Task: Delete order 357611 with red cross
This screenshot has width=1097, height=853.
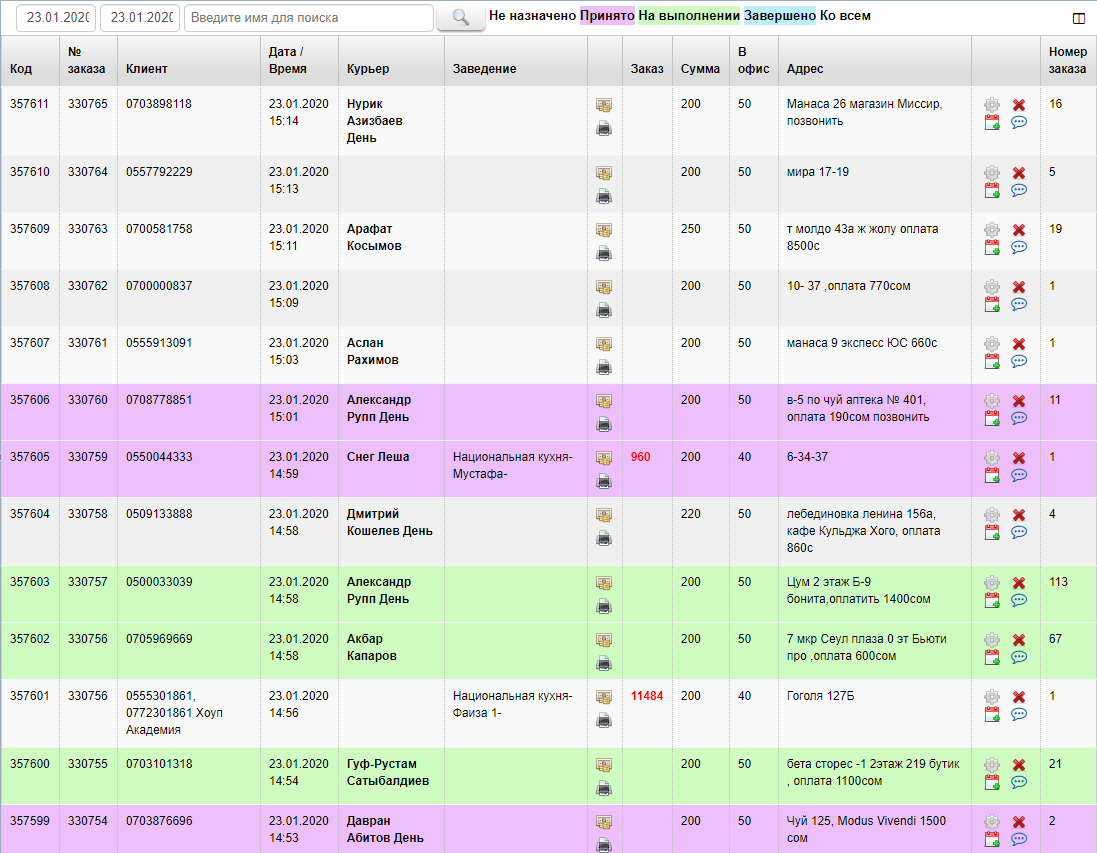Action: click(x=1019, y=105)
